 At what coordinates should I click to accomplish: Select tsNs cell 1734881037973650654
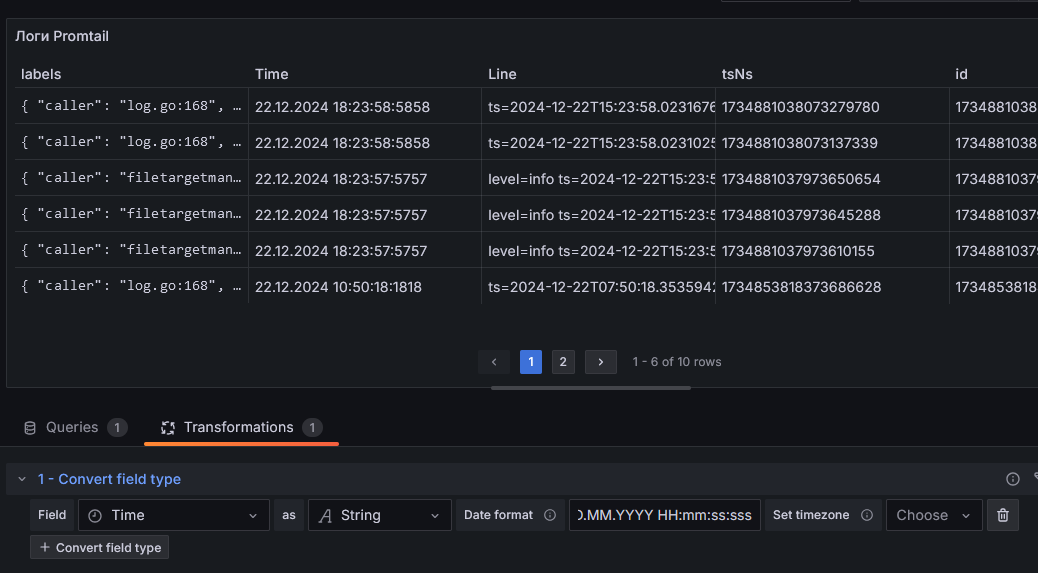coord(832,179)
